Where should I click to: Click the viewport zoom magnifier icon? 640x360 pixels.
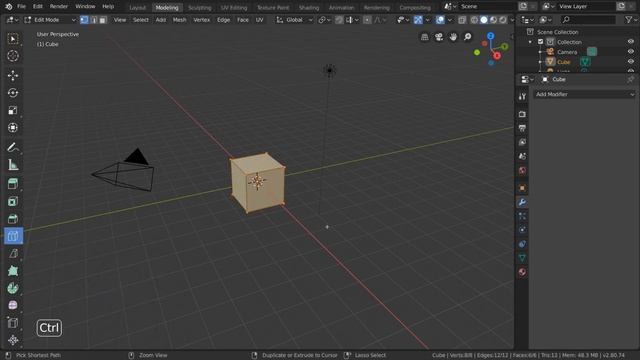click(467, 37)
